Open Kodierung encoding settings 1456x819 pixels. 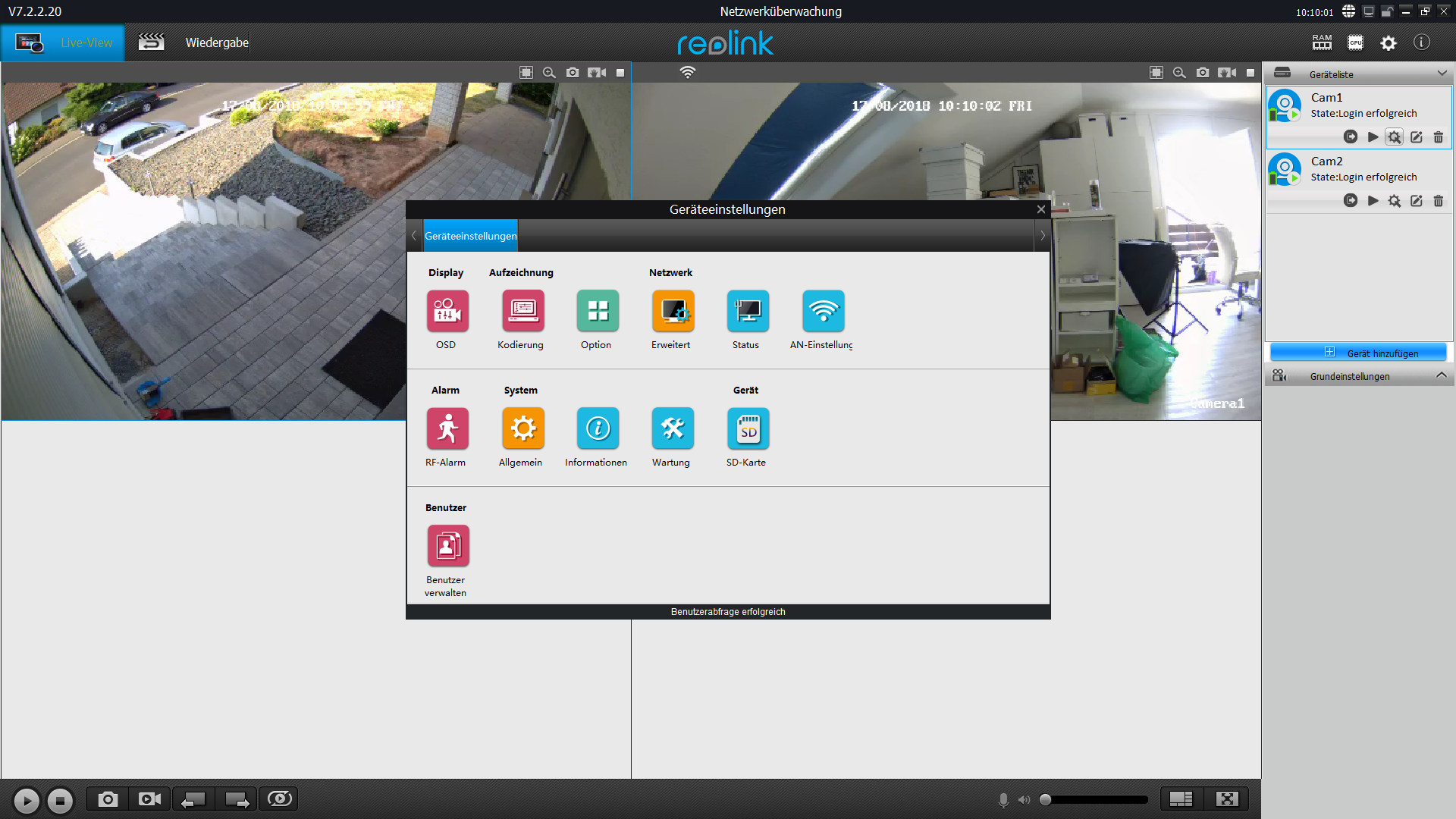pyautogui.click(x=522, y=311)
